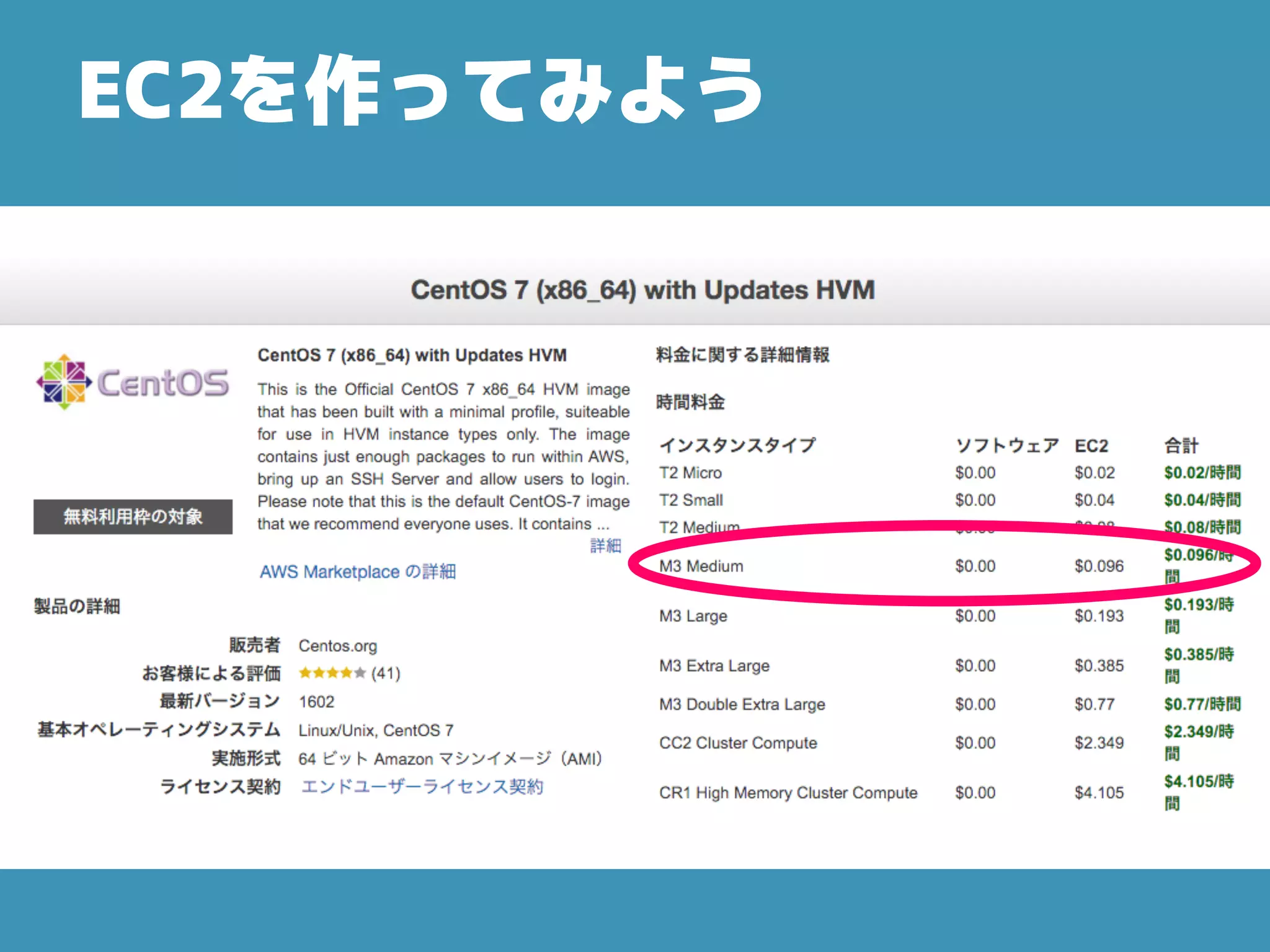Click the 64 ビット Amazon マシンイメージ value
This screenshot has height=952, width=1270.
pos(450,759)
